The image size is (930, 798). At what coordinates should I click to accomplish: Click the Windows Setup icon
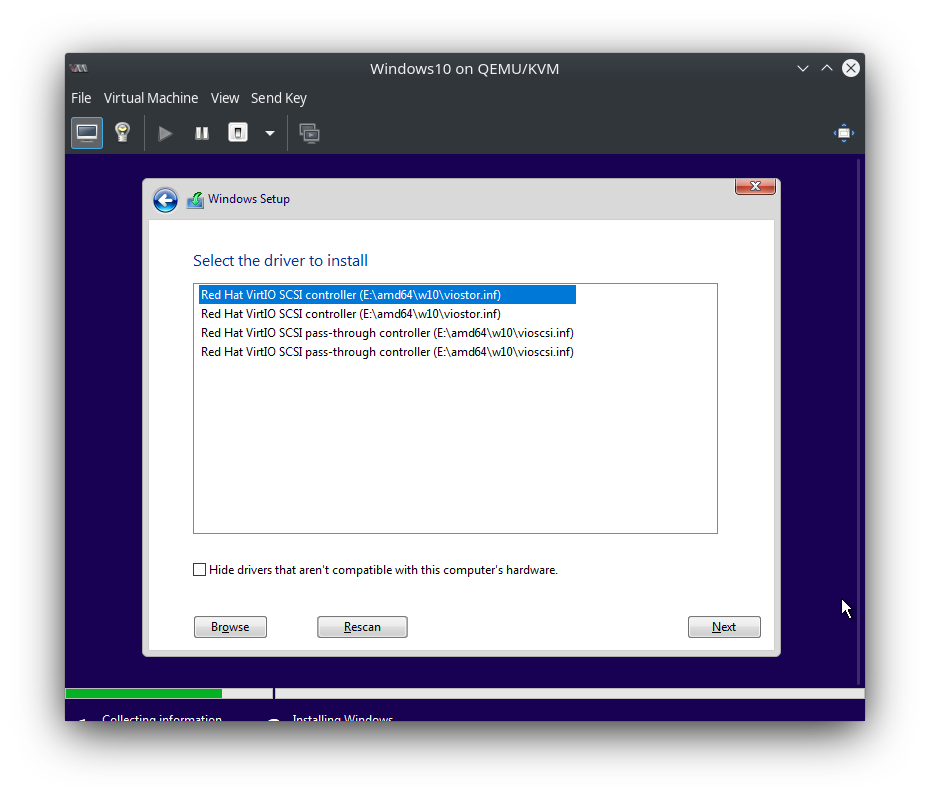point(195,200)
